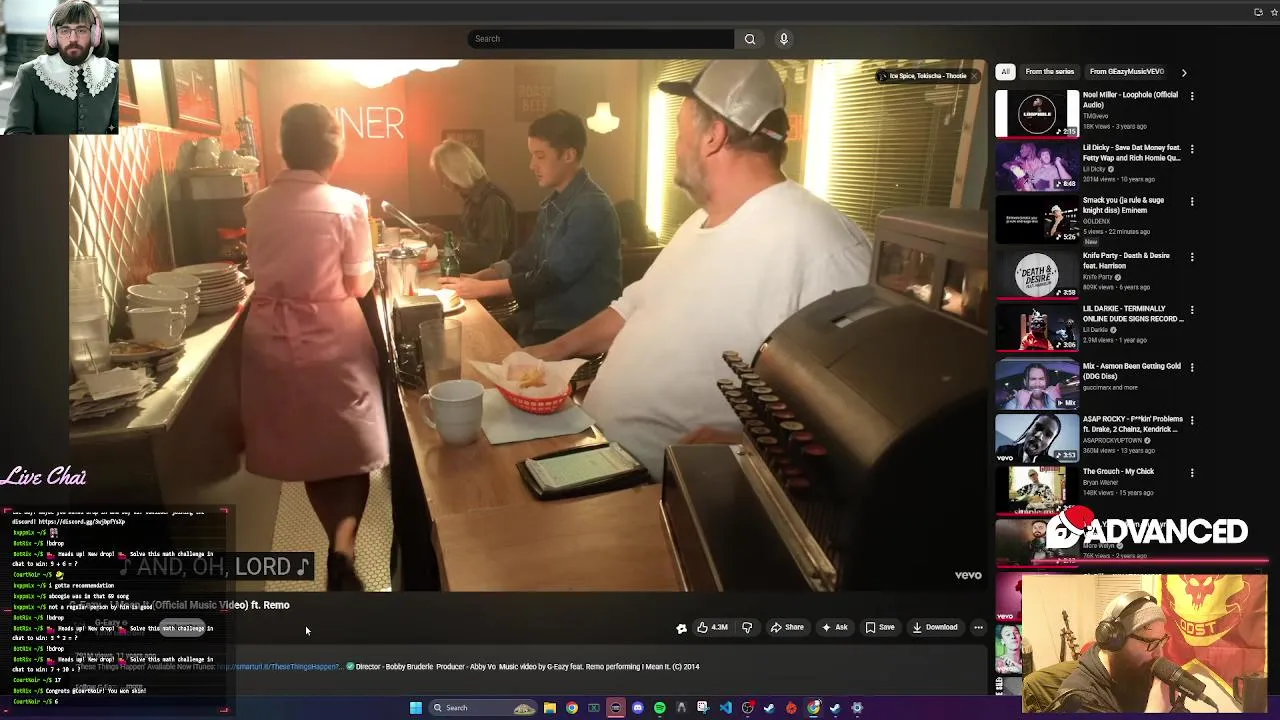1280x720 pixels.
Task: Open Lil Dicky Save Dat Money thumbnail
Action: tap(1037, 166)
